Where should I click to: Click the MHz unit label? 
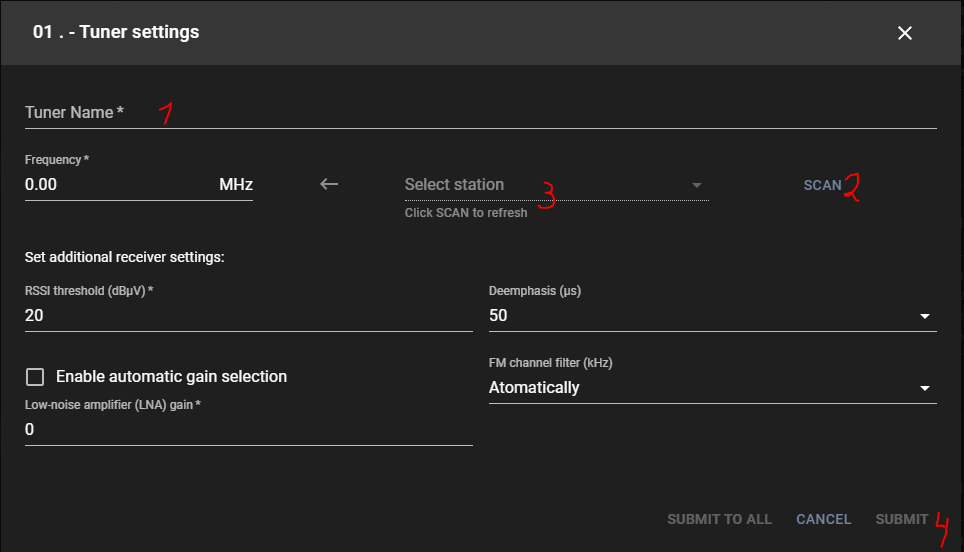point(236,185)
